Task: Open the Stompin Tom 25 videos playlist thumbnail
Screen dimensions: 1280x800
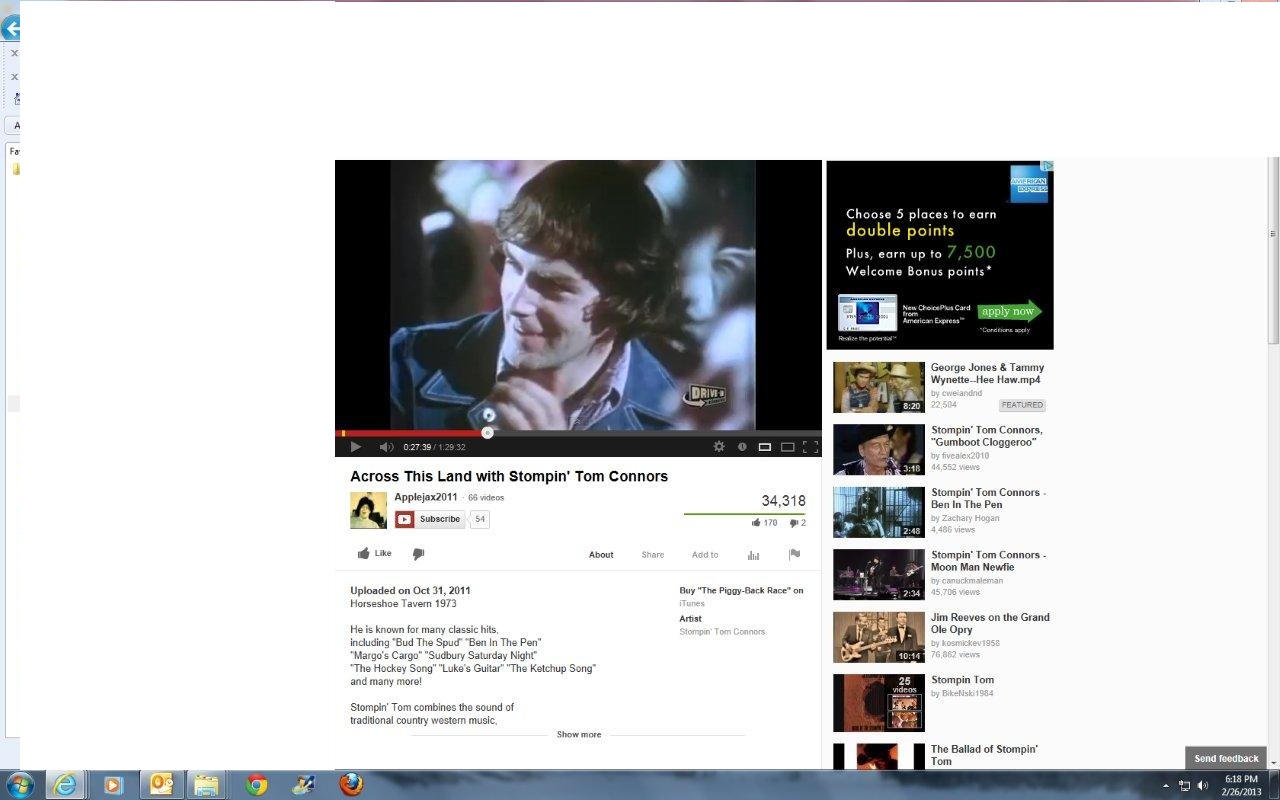Action: 879,703
